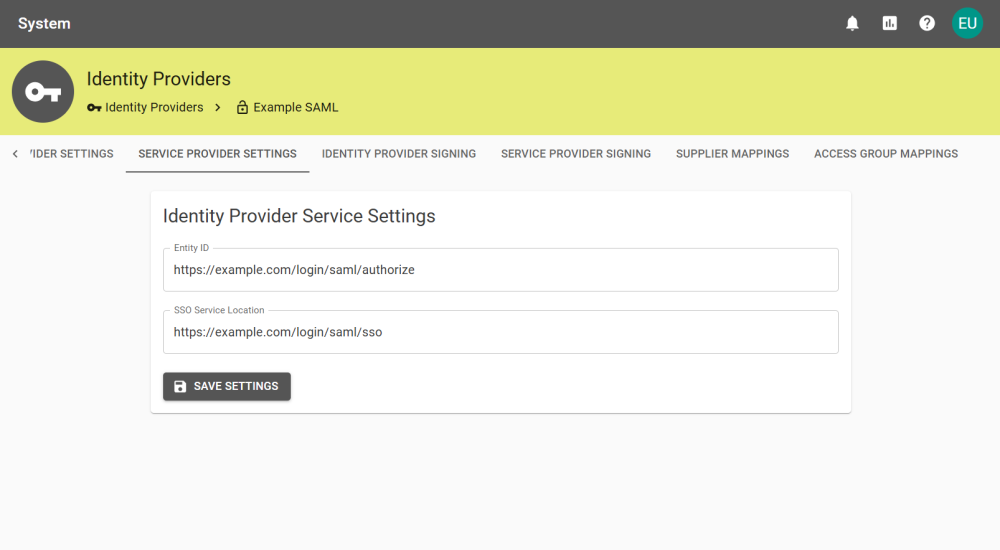This screenshot has height=550, width=1000.
Task: Click the breadcrumb separator chevron
Action: 218,108
